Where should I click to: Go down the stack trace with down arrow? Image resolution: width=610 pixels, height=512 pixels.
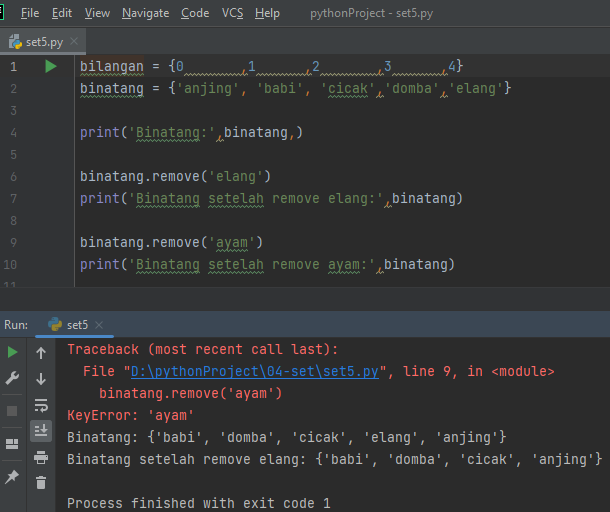[x=41, y=379]
